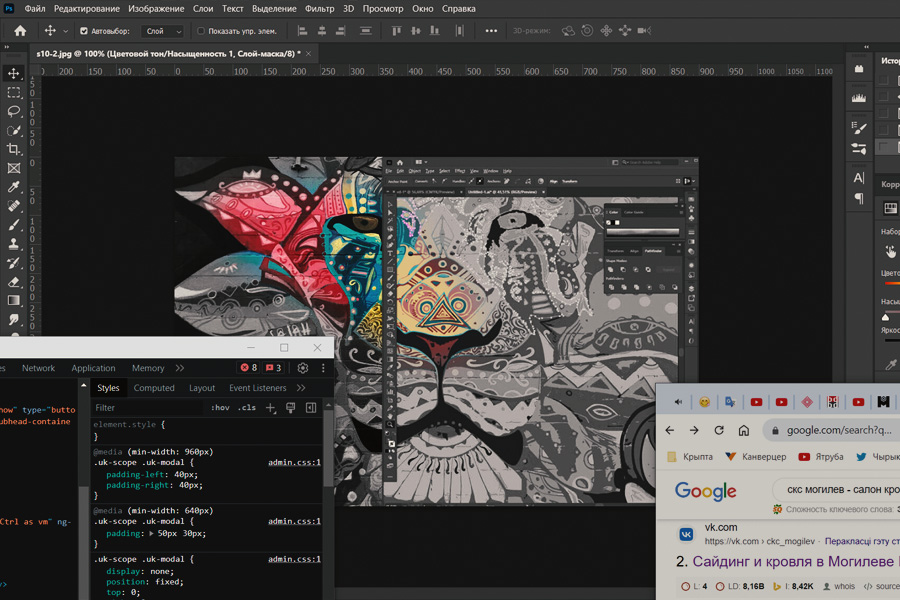900x600 pixels.
Task: Select the Clone Stamp tool
Action: (x=14, y=244)
